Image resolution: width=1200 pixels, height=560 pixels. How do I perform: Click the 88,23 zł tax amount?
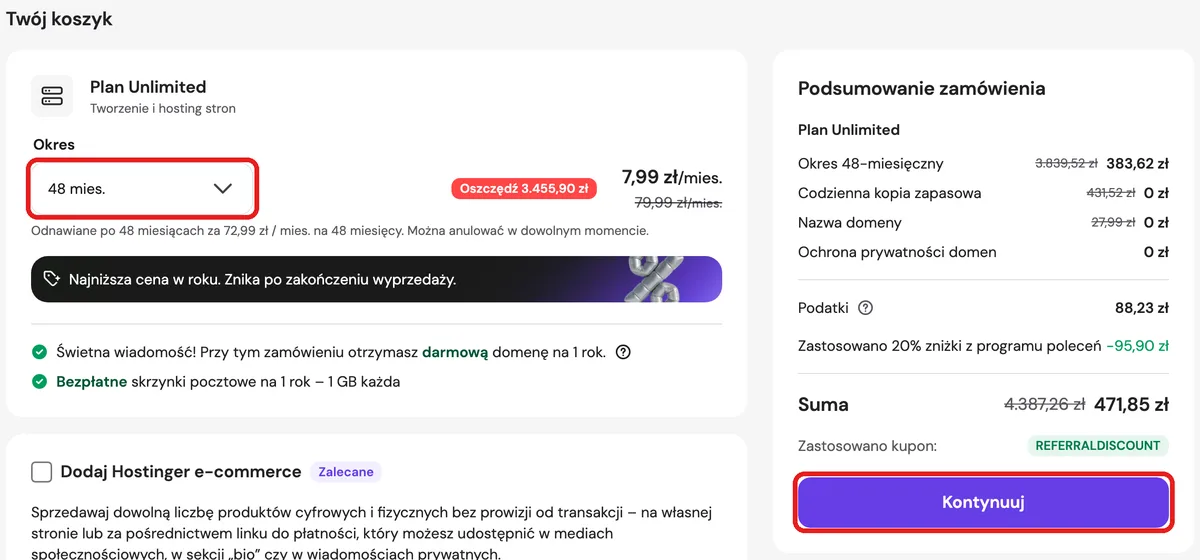click(1142, 308)
